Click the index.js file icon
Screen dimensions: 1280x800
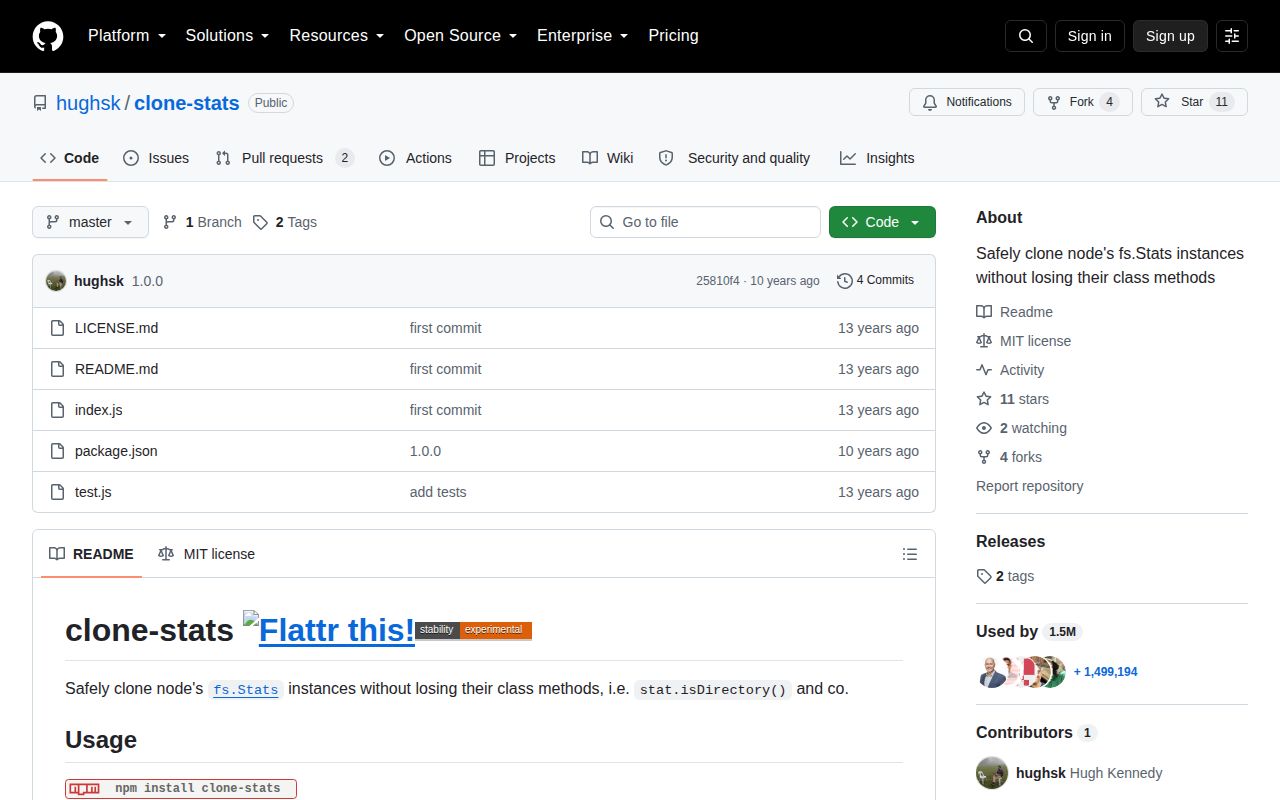point(57,410)
